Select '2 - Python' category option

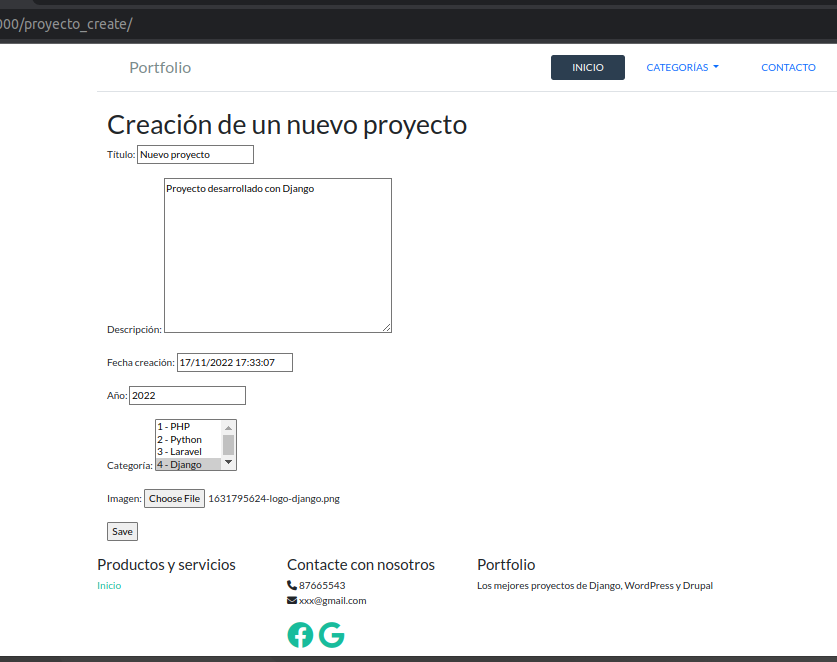tap(187, 440)
